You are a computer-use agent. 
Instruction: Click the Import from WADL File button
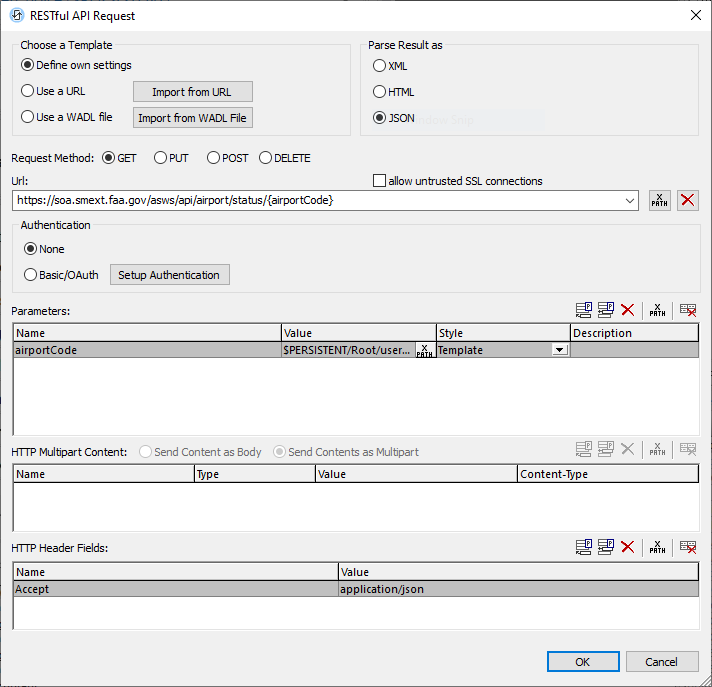[193, 118]
